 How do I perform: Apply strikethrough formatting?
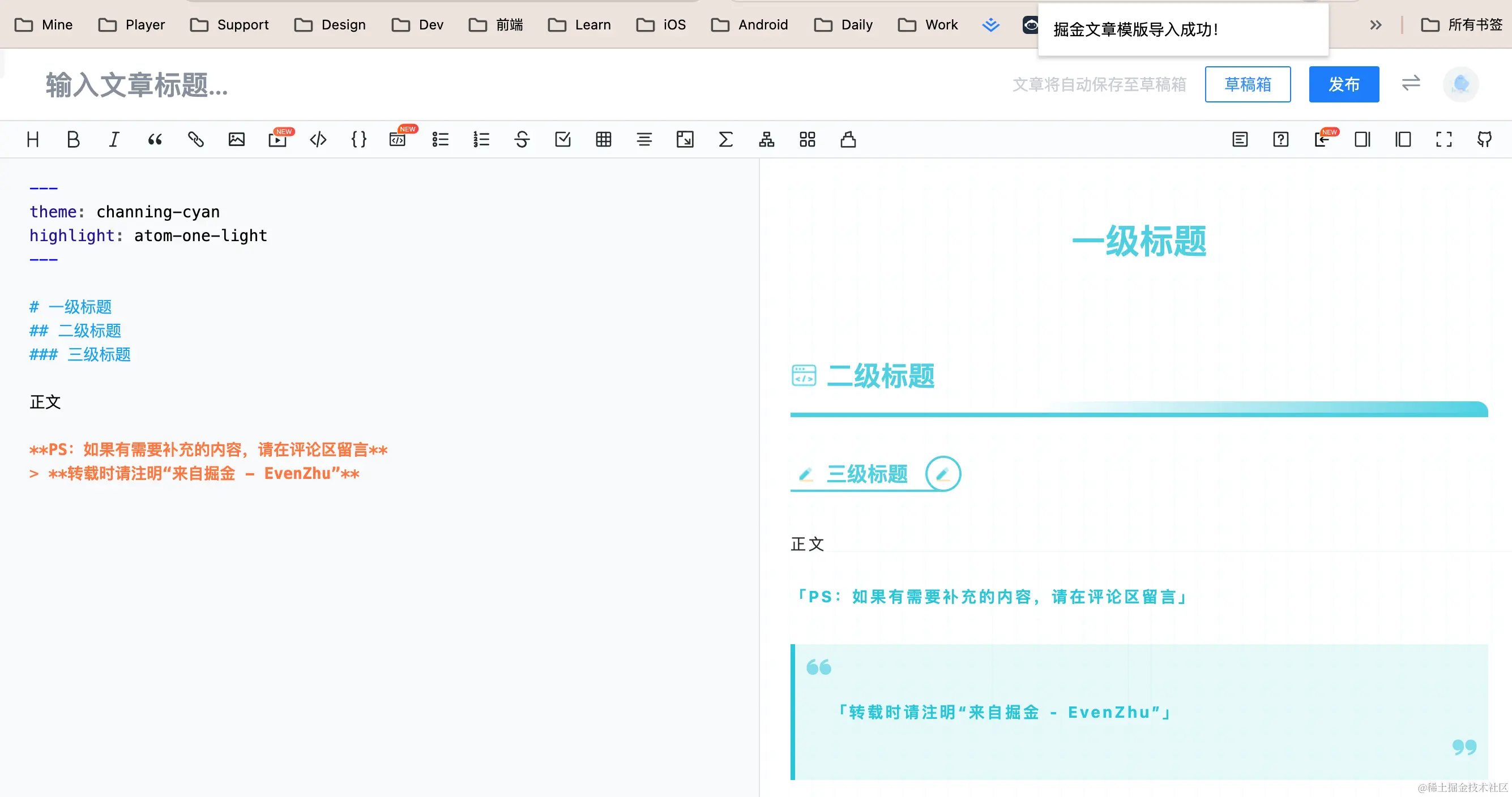(522, 140)
